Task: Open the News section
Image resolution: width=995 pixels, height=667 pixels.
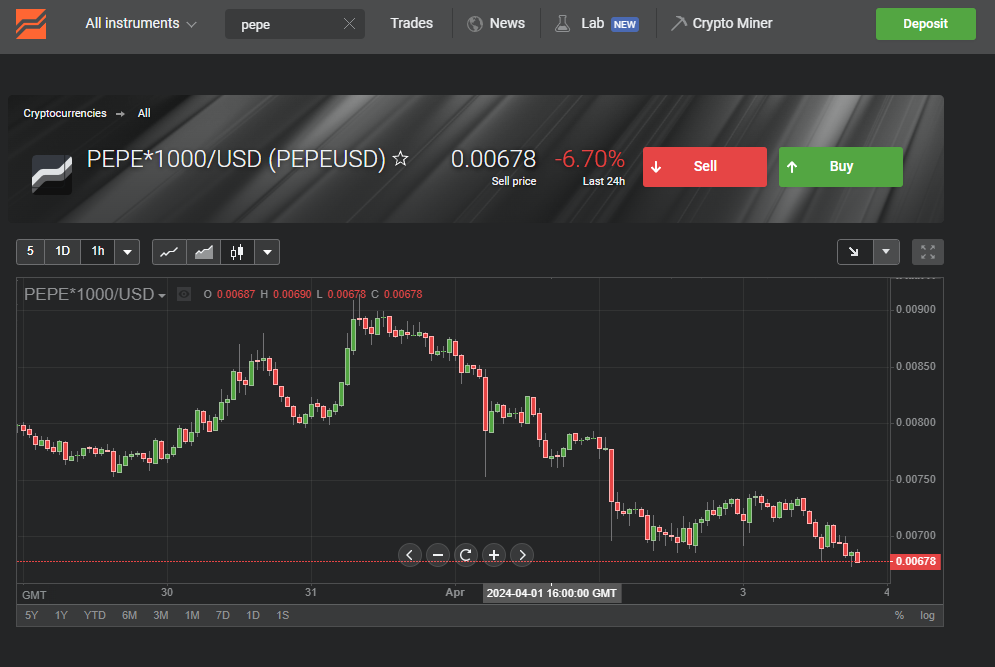Action: click(x=496, y=23)
